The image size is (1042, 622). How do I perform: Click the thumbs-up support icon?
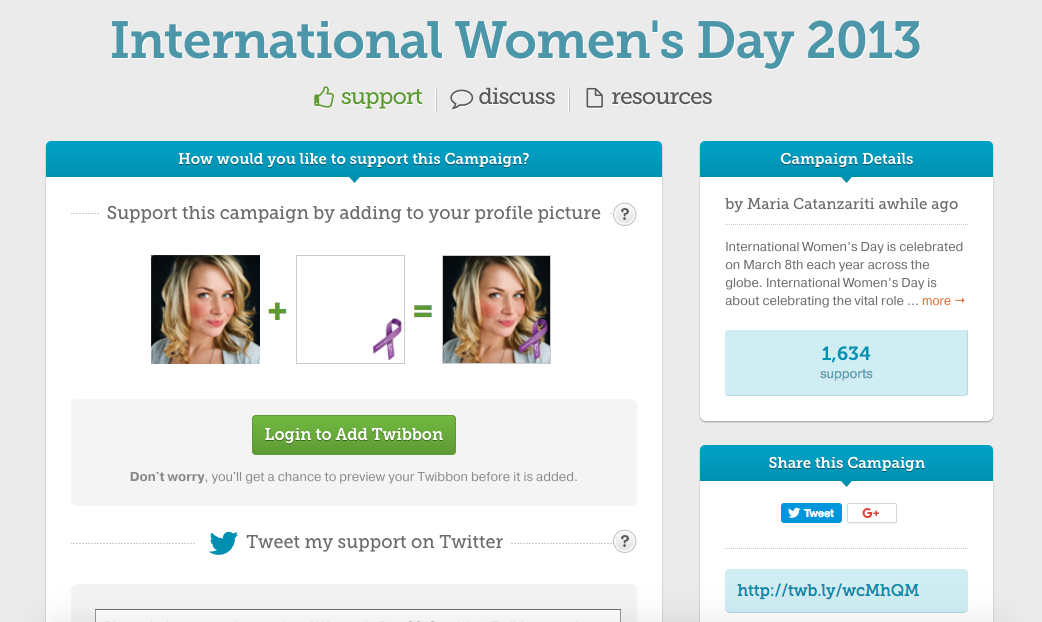pos(324,98)
